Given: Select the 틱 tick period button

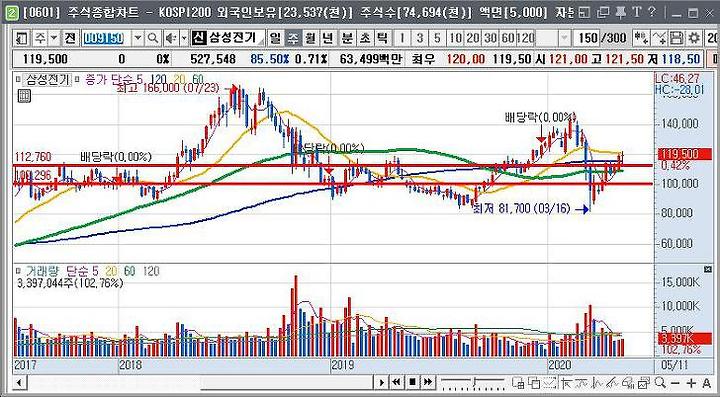Looking at the screenshot, I should (382, 38).
